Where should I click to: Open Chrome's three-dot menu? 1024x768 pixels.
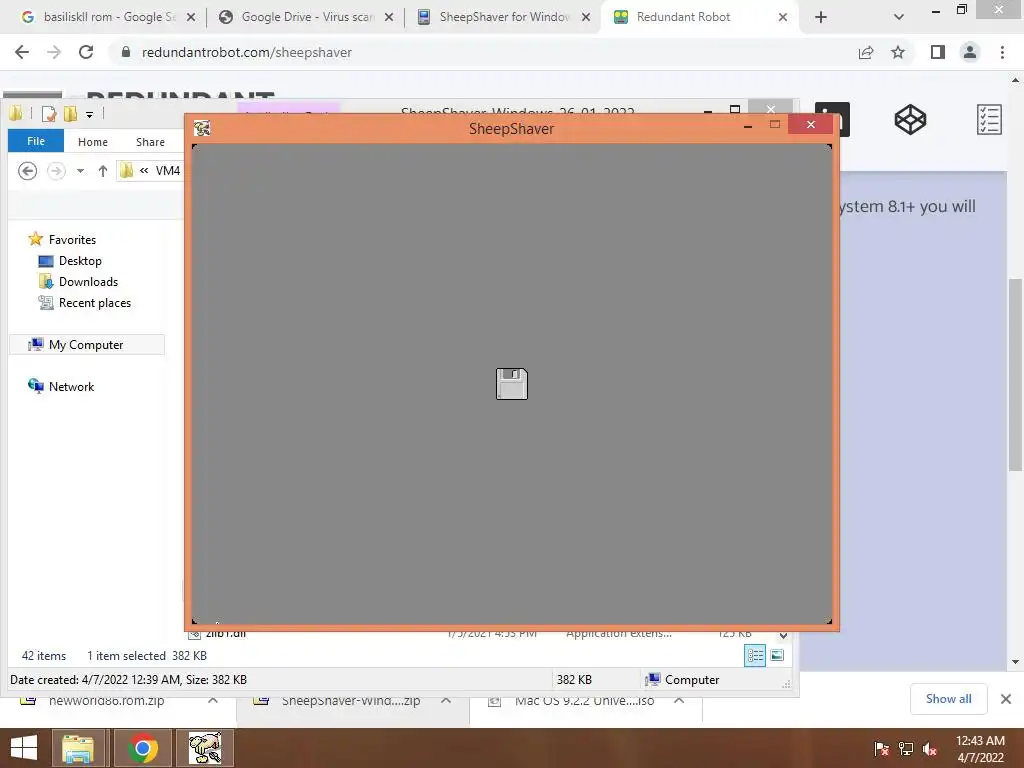coord(1002,52)
